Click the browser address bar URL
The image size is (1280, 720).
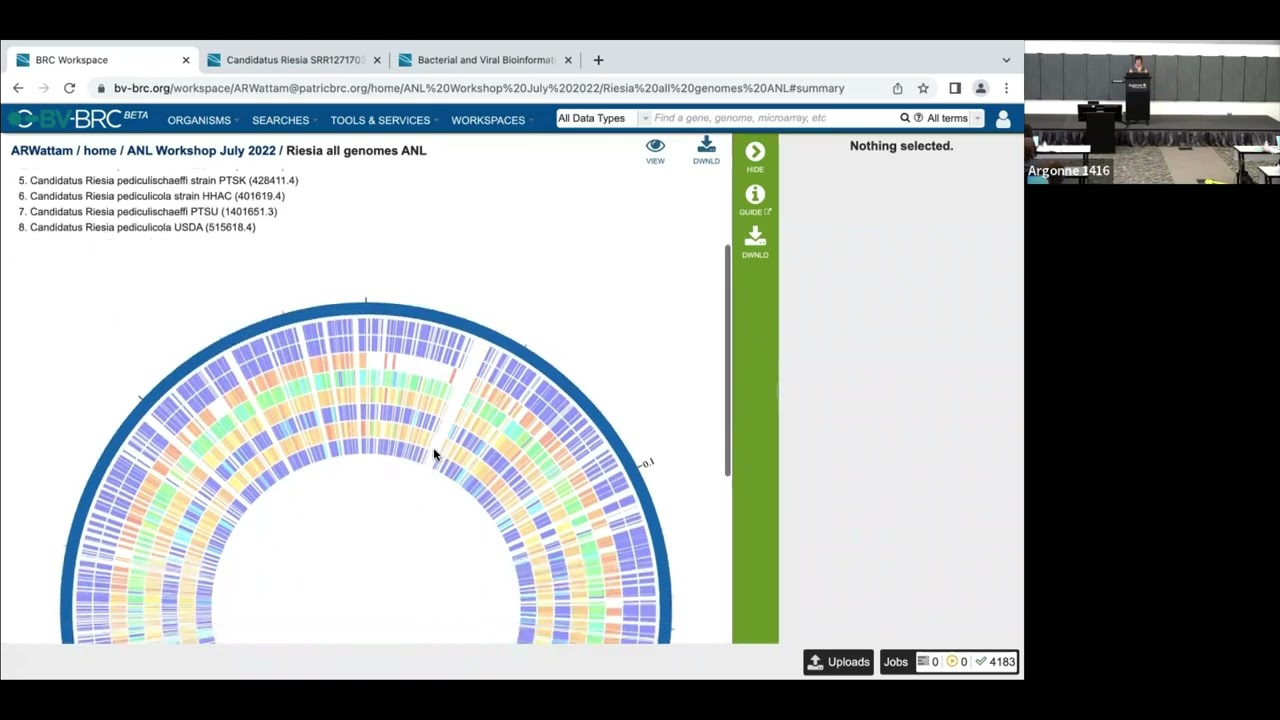tap(479, 88)
